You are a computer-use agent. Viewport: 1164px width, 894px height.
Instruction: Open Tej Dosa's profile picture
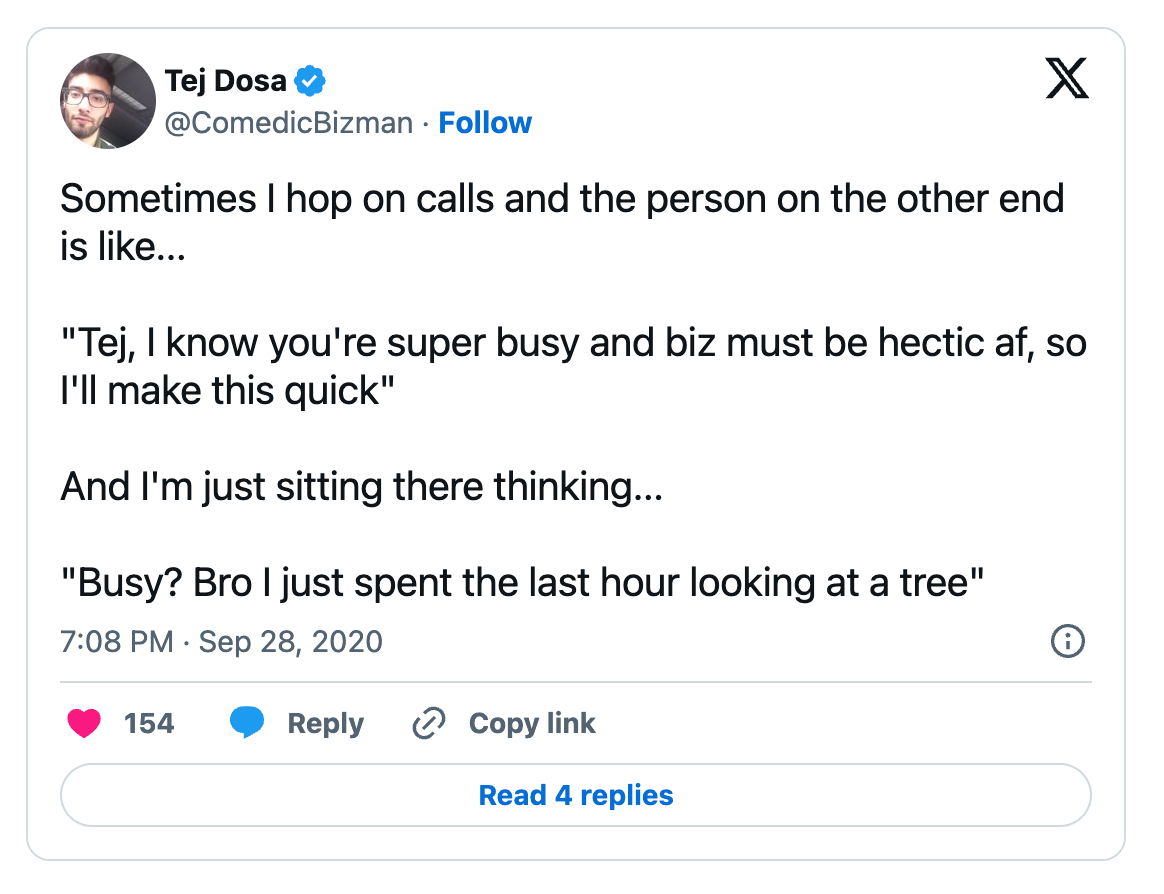point(108,101)
